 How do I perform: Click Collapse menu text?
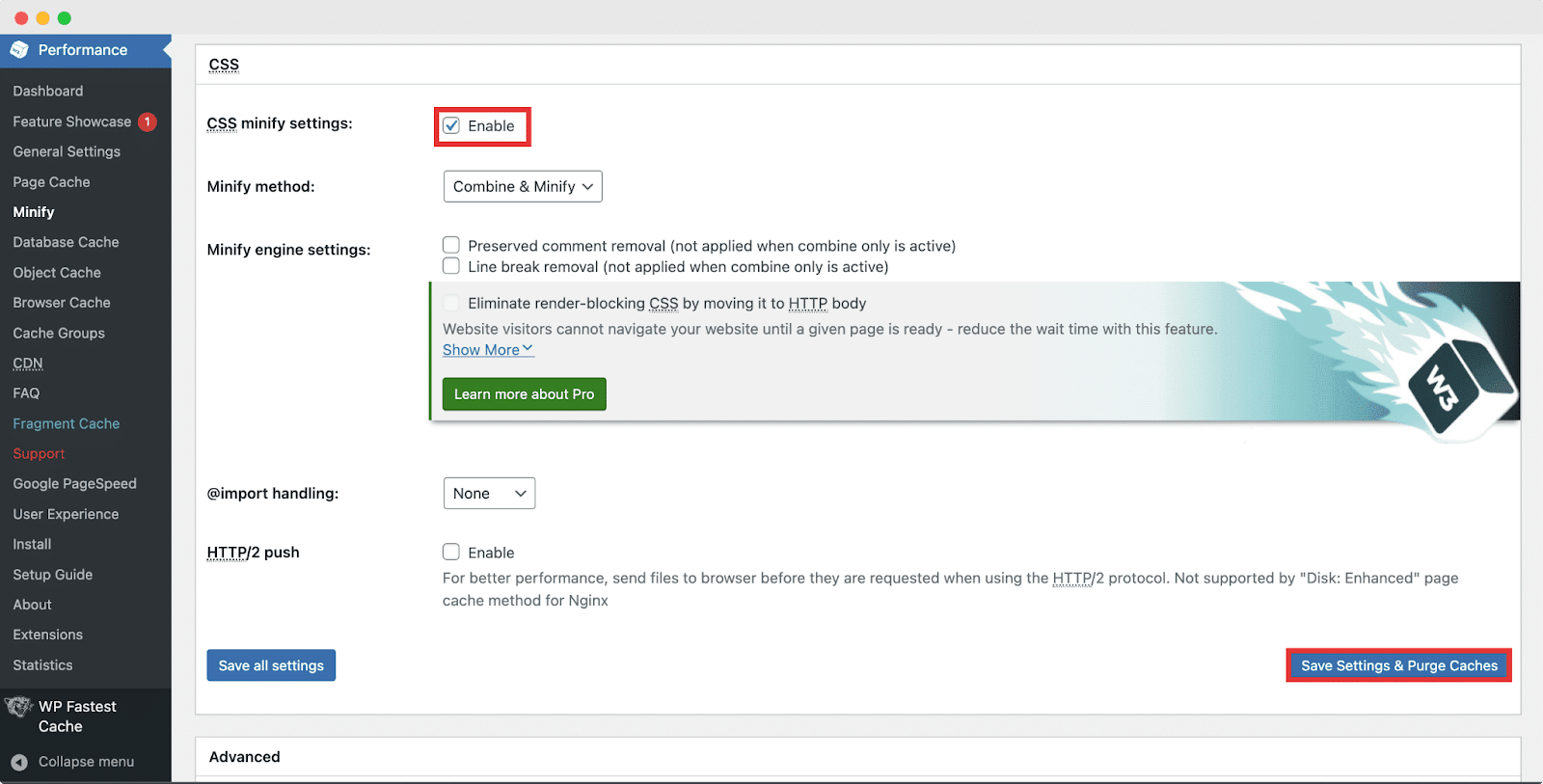(x=86, y=762)
